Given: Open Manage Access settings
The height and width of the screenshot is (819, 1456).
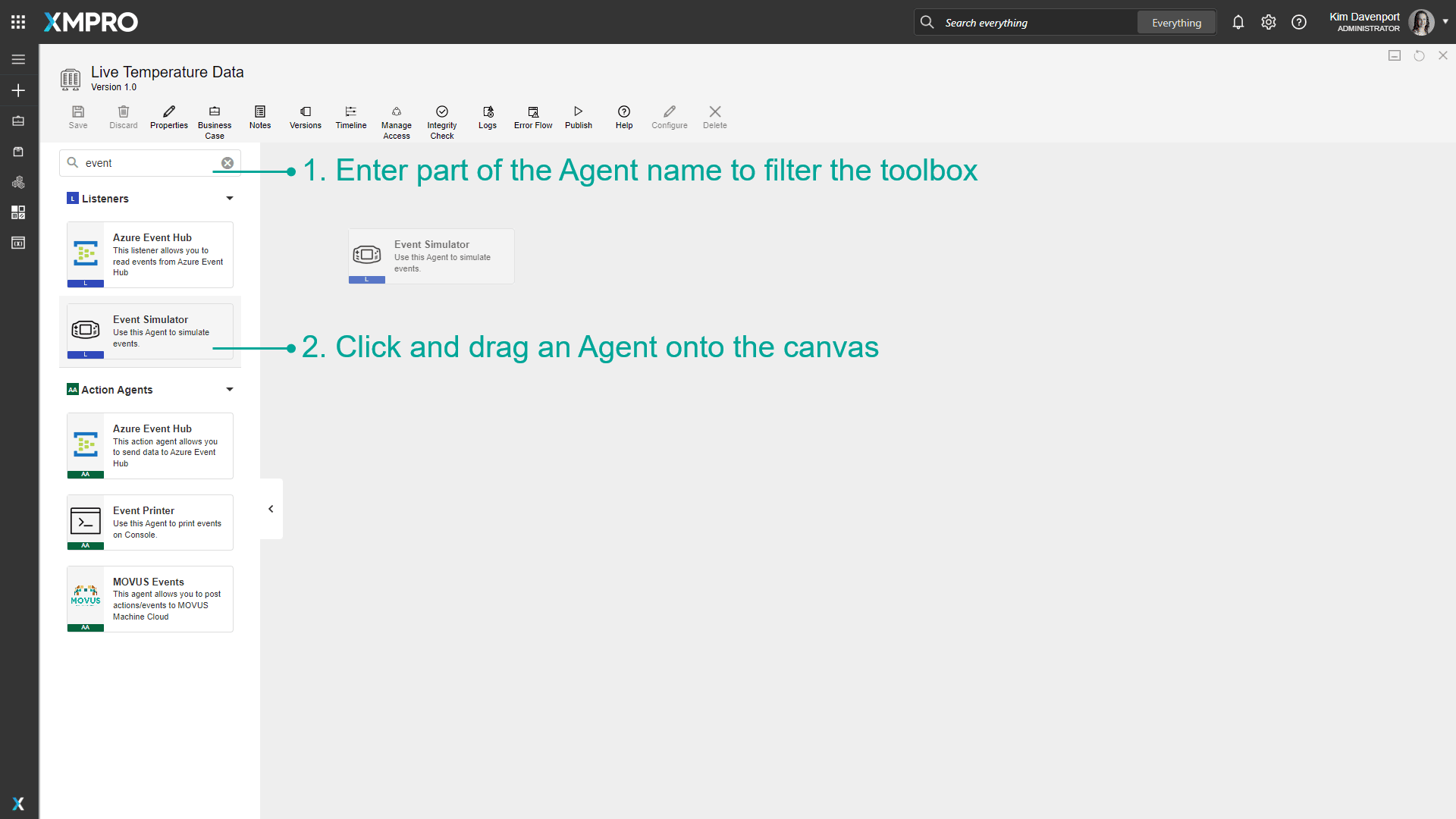Looking at the screenshot, I should point(396,119).
